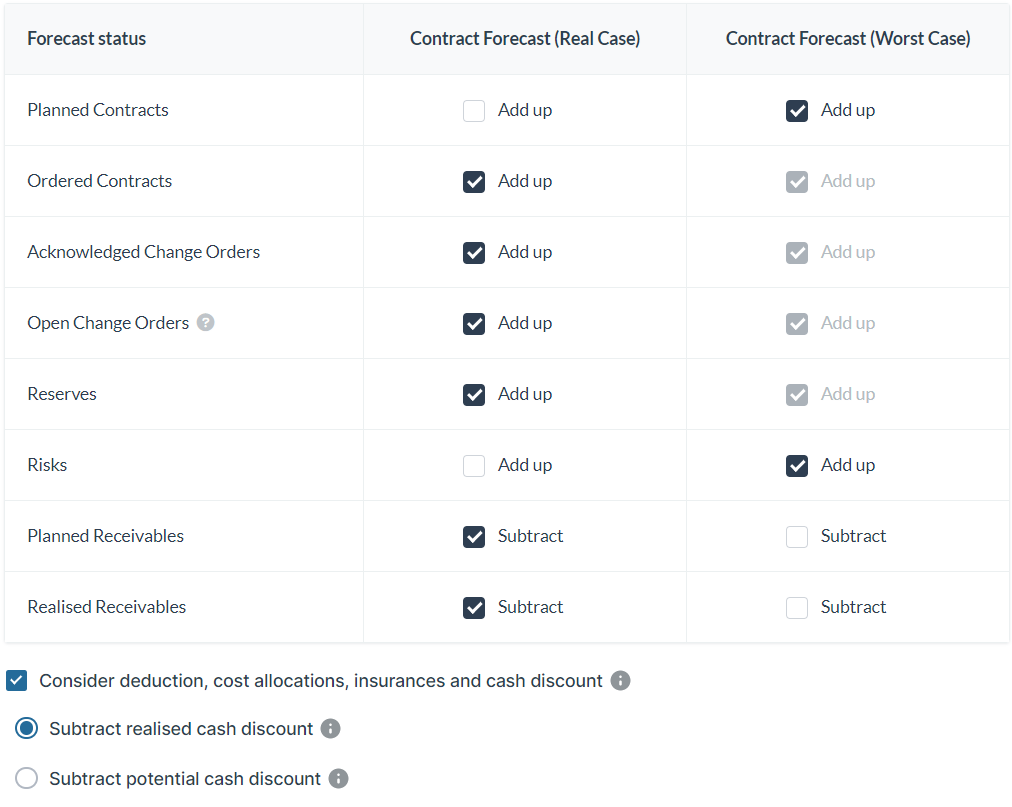Check Planned Receivables Subtract in Worst Case
Image resolution: width=1012 pixels, height=807 pixels.
(796, 536)
